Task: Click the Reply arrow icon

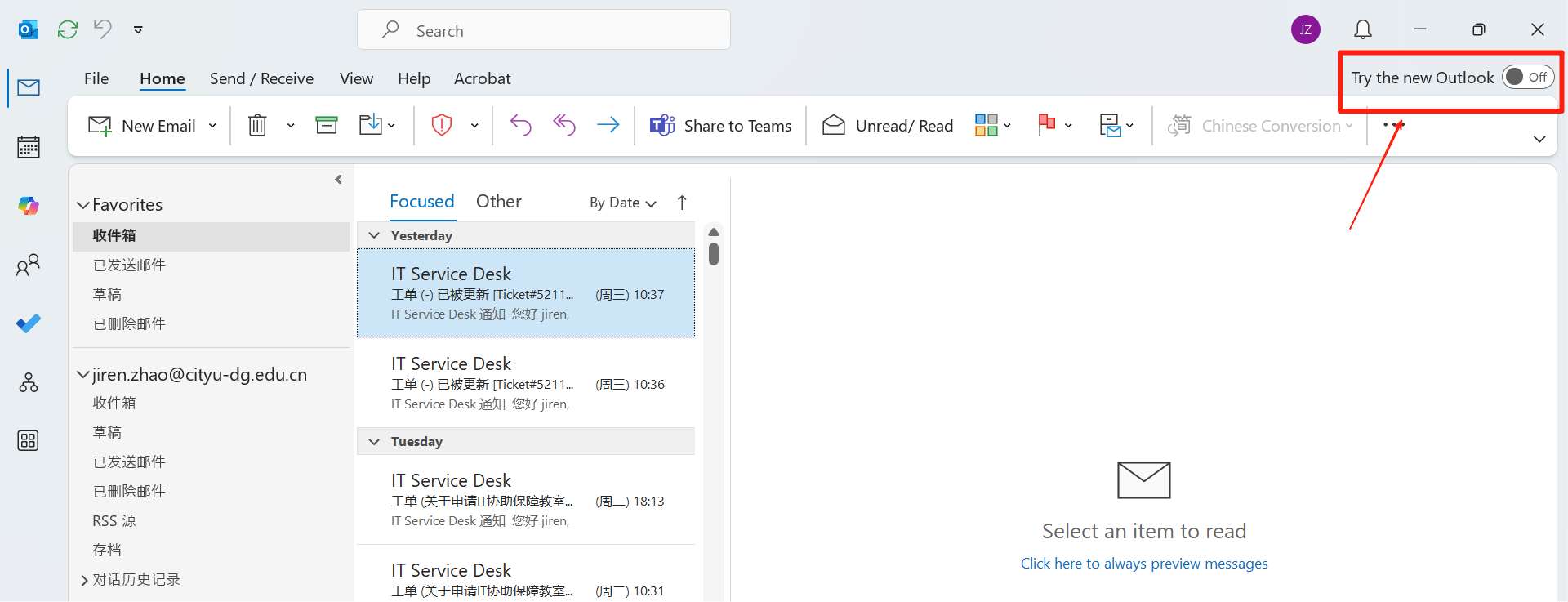Action: coord(520,125)
